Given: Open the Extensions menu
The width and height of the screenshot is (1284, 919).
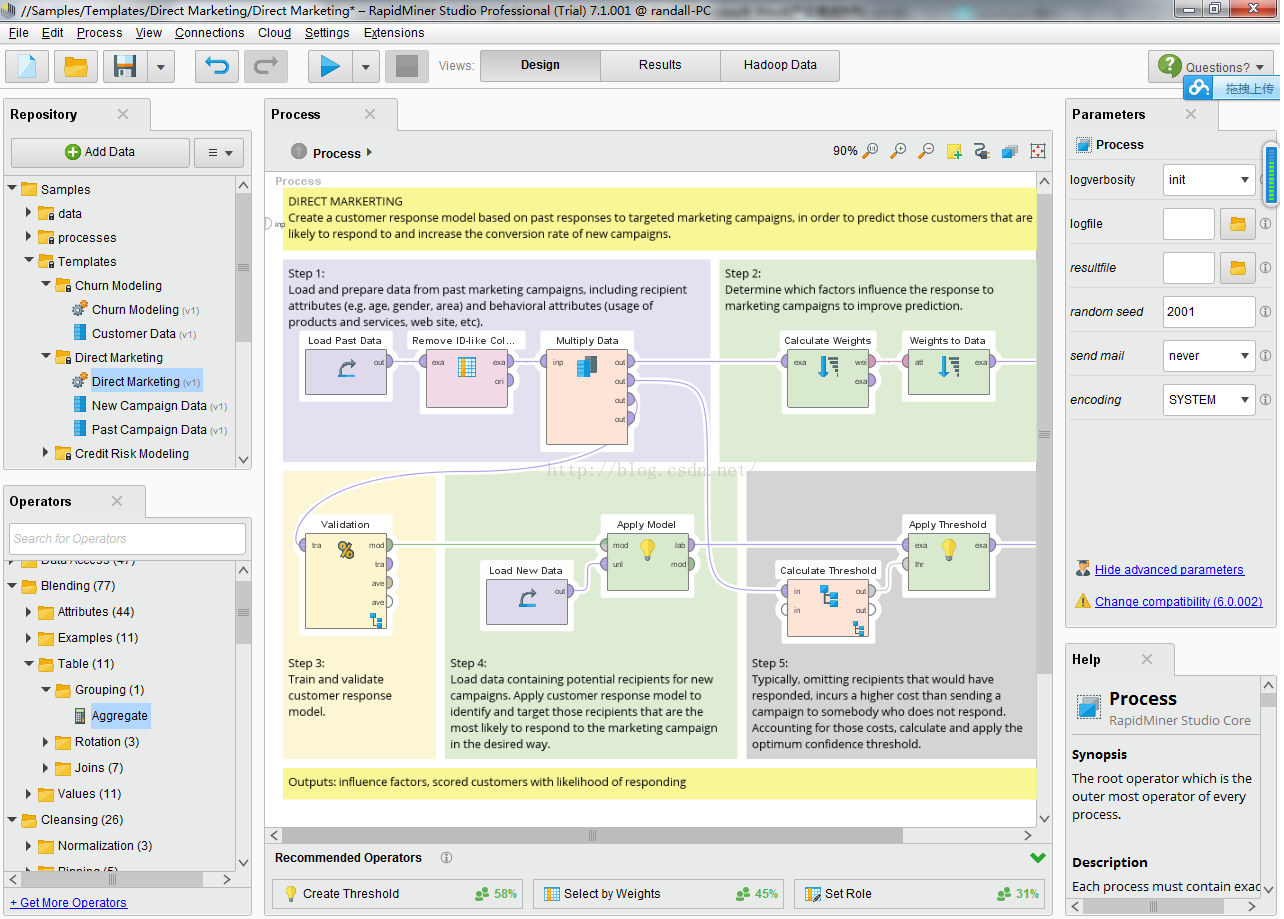Looking at the screenshot, I should tap(394, 33).
